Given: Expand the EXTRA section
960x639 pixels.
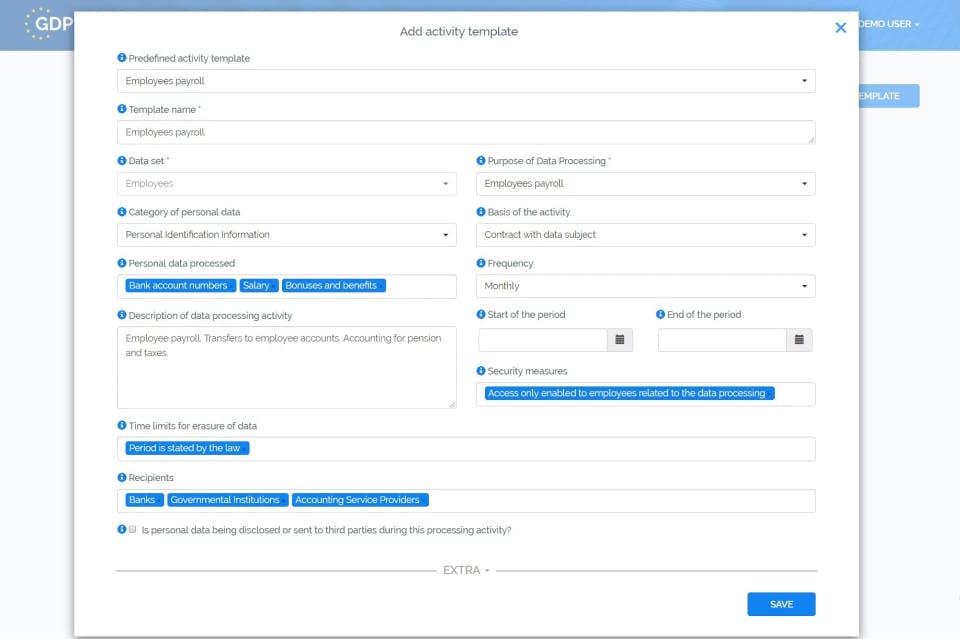Looking at the screenshot, I should click(461, 571).
